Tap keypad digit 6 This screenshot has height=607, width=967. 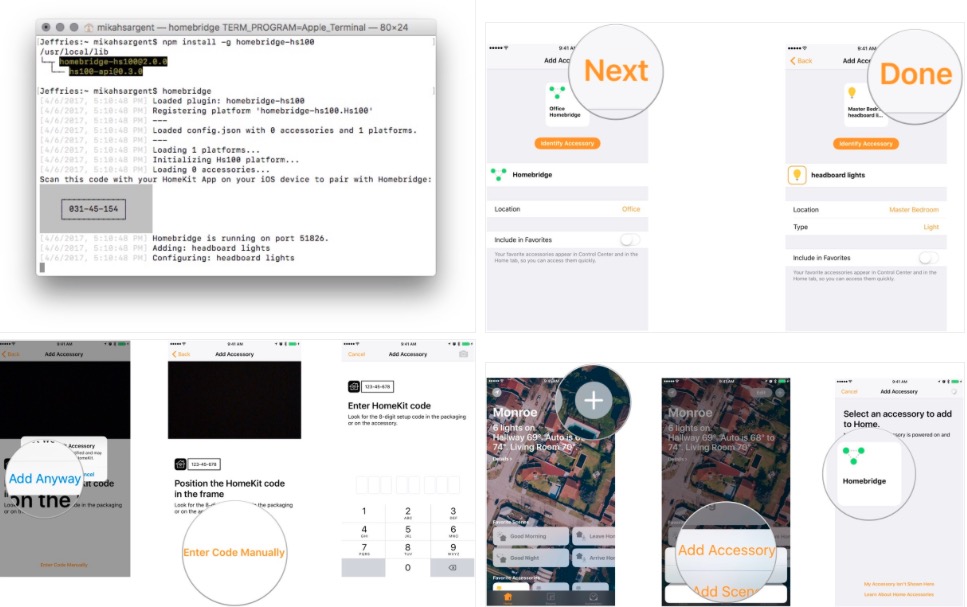(453, 530)
